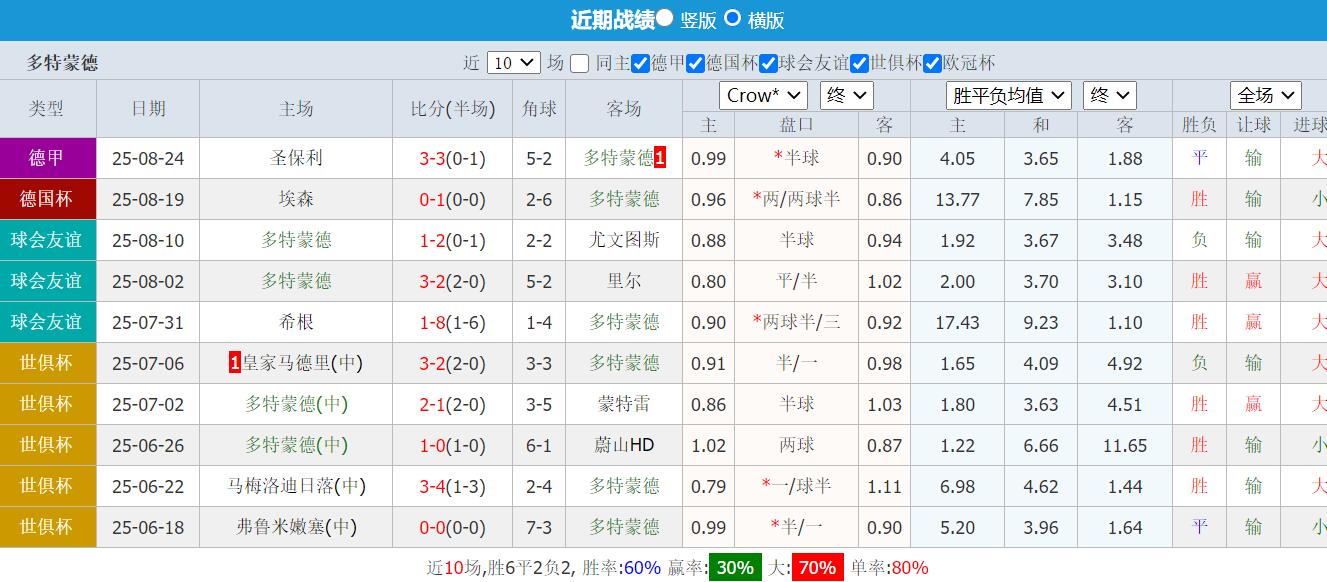The image size is (1327, 582).
Task: Disable the 球会友谊 filter
Action: (769, 62)
